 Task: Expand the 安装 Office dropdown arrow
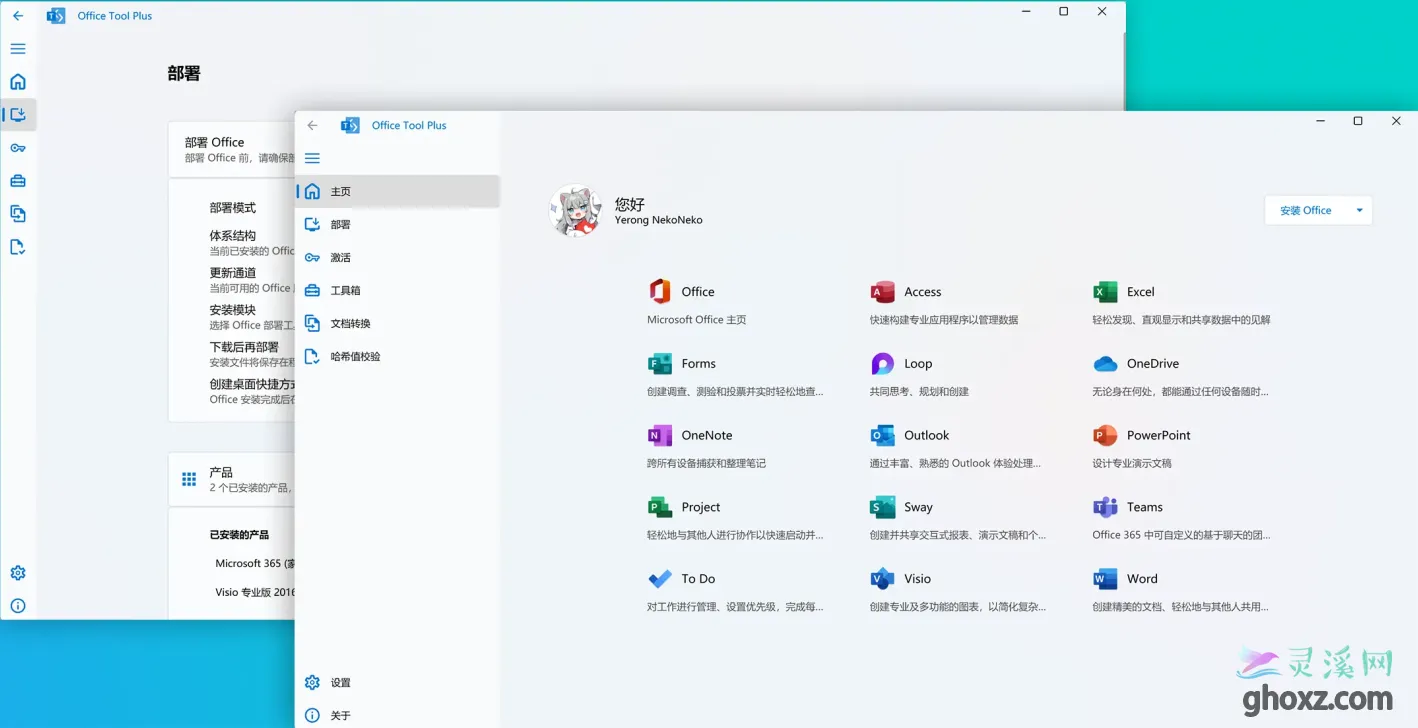(x=1359, y=210)
